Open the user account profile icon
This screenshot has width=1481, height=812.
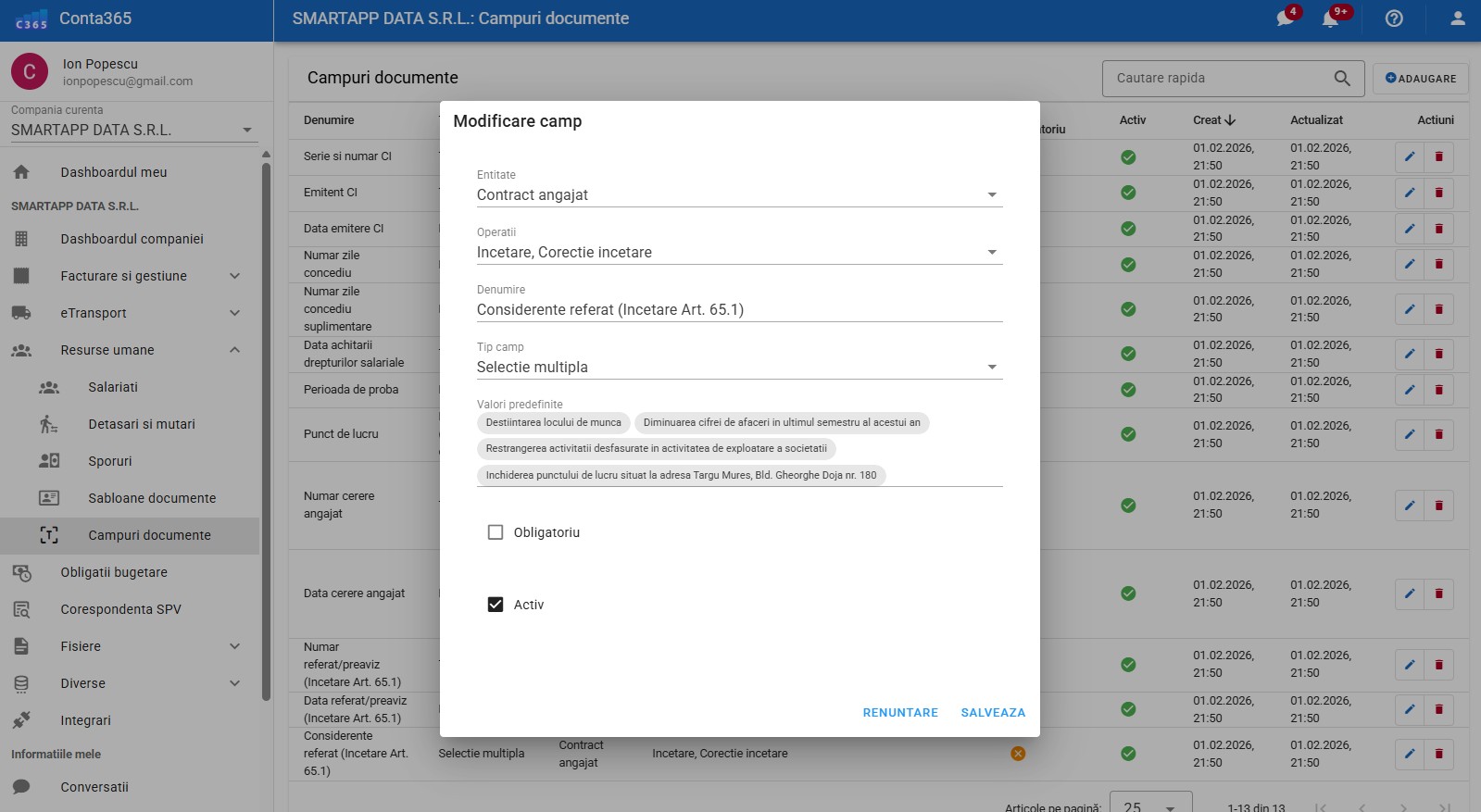(x=1457, y=19)
